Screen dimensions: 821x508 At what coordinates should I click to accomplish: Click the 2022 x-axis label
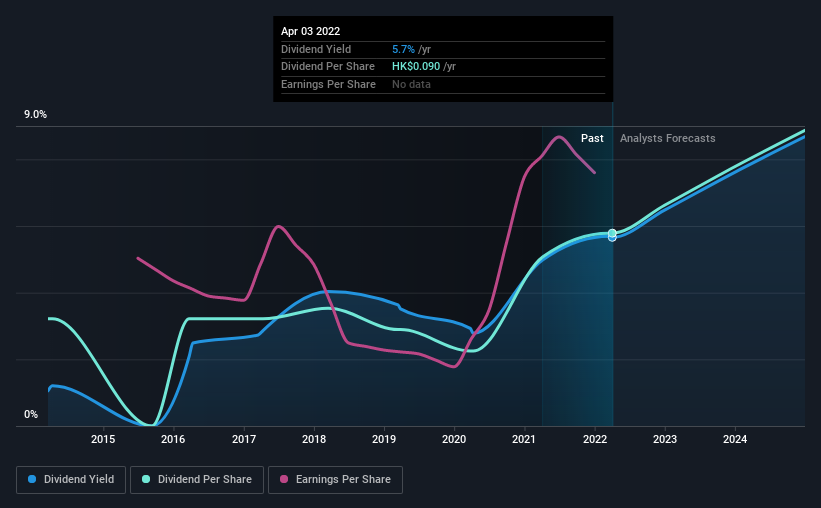click(595, 439)
